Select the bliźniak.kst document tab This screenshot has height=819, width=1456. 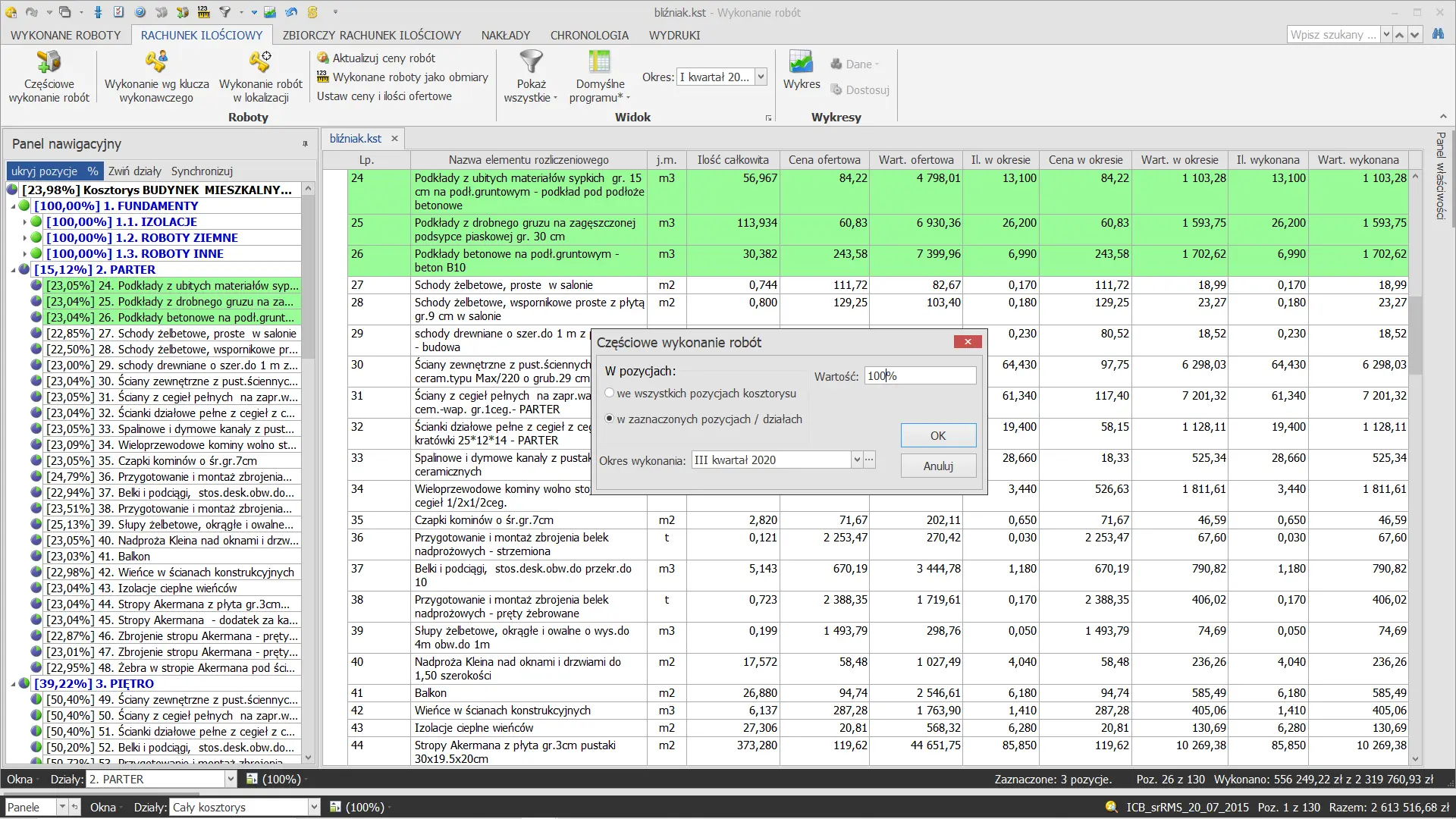(x=356, y=138)
